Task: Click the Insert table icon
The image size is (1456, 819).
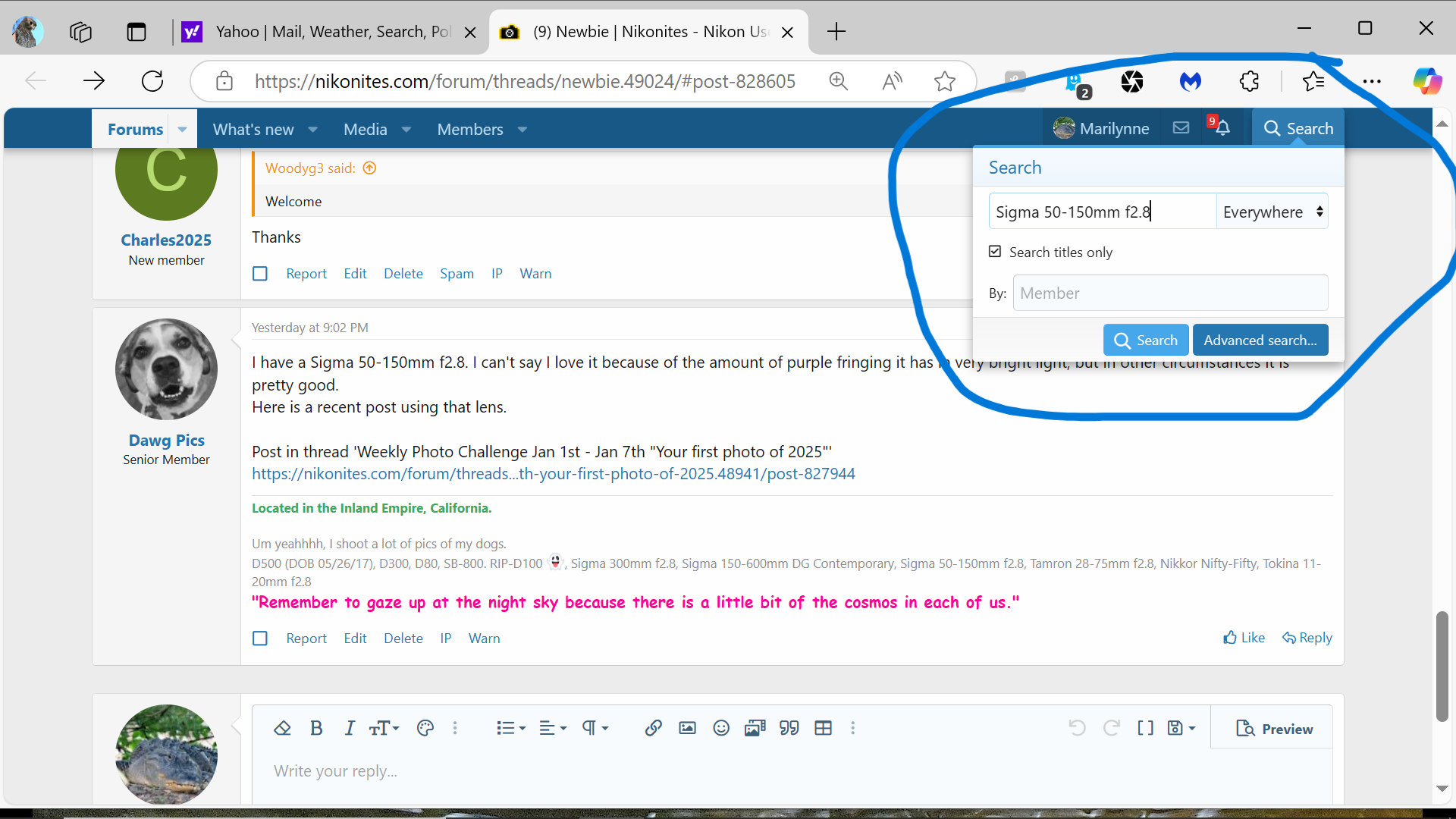Action: click(823, 728)
